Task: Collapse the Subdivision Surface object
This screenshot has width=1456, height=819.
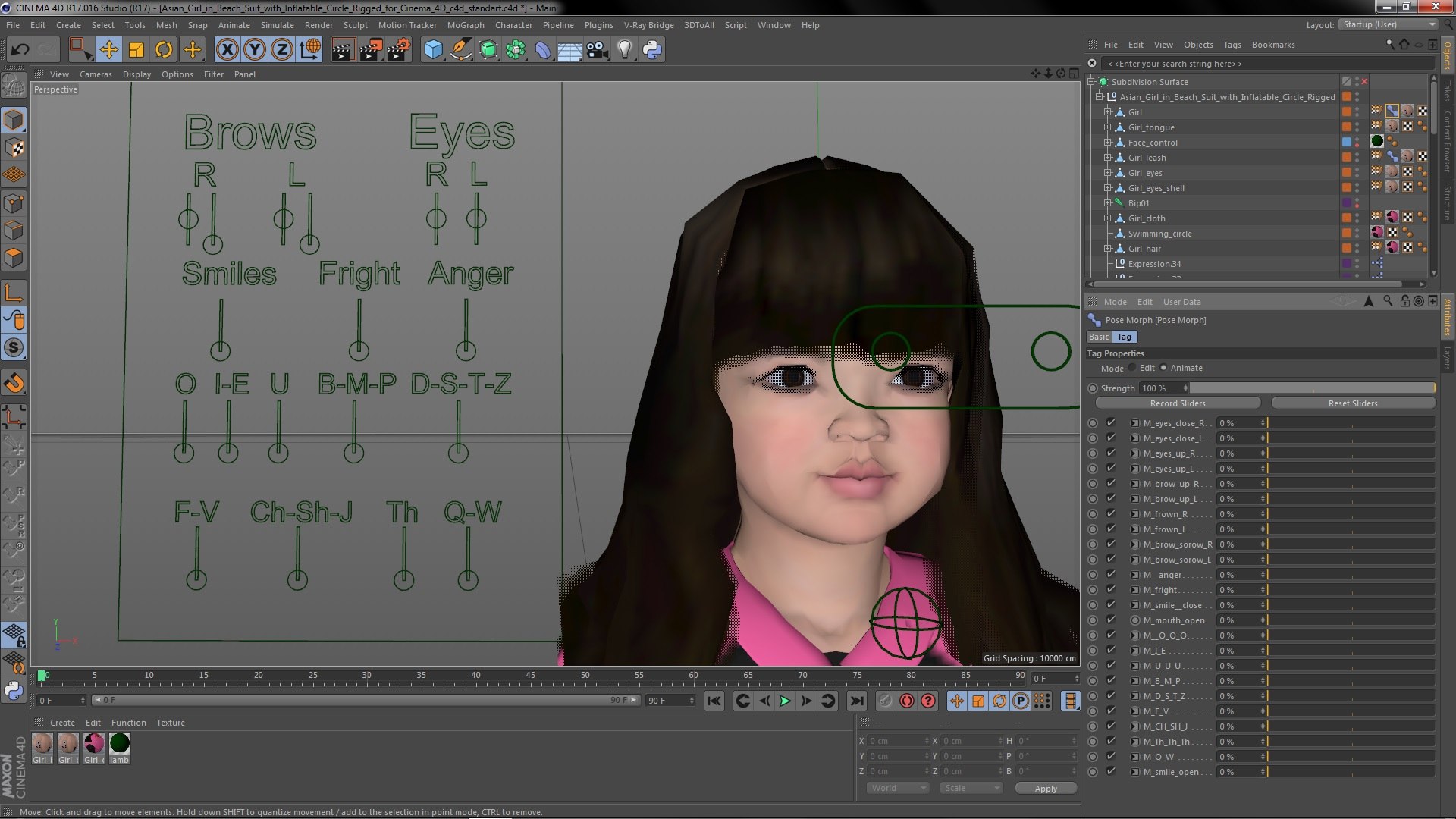Action: [x=1091, y=81]
